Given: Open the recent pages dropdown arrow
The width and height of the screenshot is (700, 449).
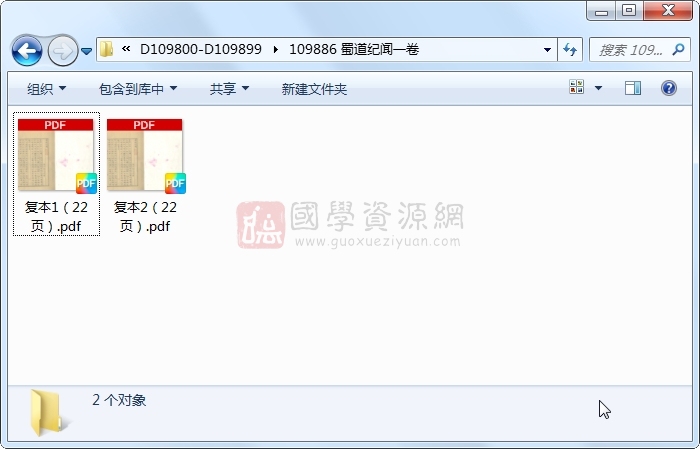Looking at the screenshot, I should click(87, 51).
